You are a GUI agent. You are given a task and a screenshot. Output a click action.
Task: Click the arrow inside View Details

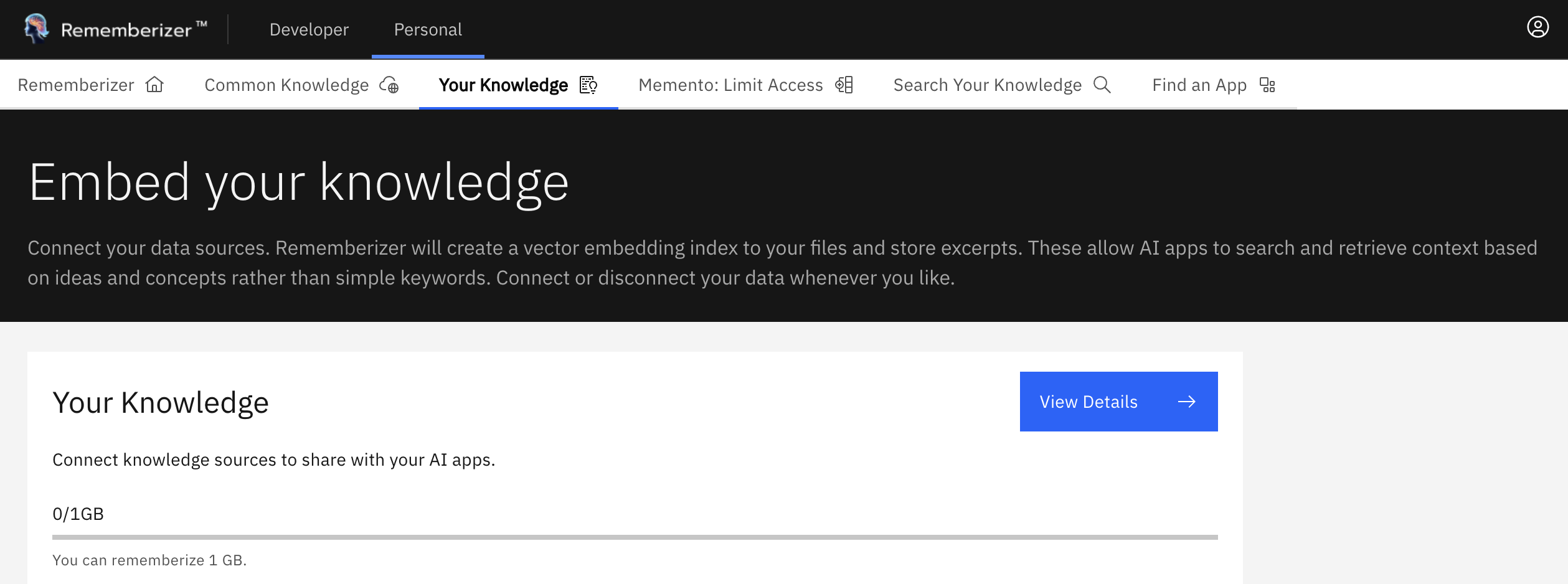1187,402
